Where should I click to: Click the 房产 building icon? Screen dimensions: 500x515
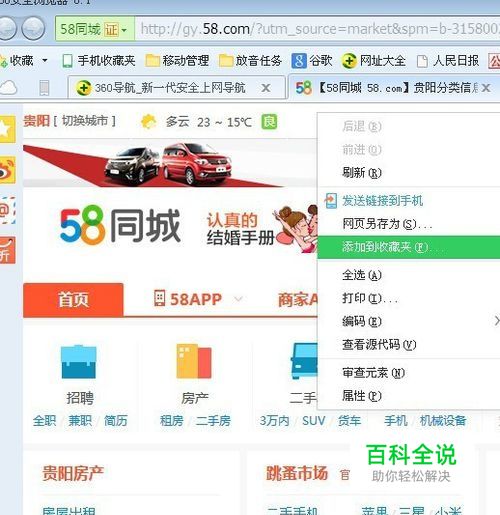tap(194, 361)
